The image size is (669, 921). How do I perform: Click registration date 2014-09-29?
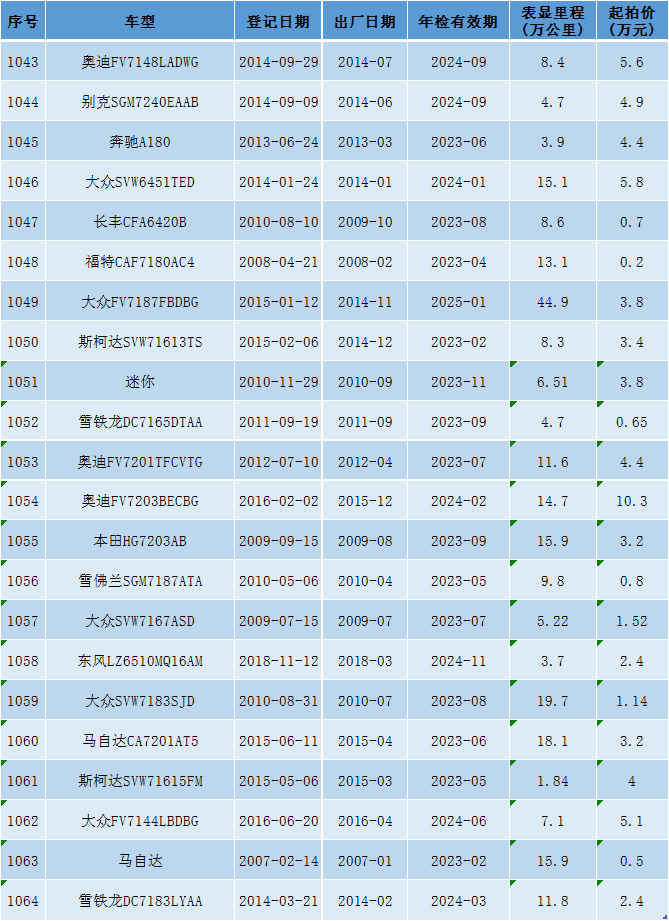pos(278,62)
